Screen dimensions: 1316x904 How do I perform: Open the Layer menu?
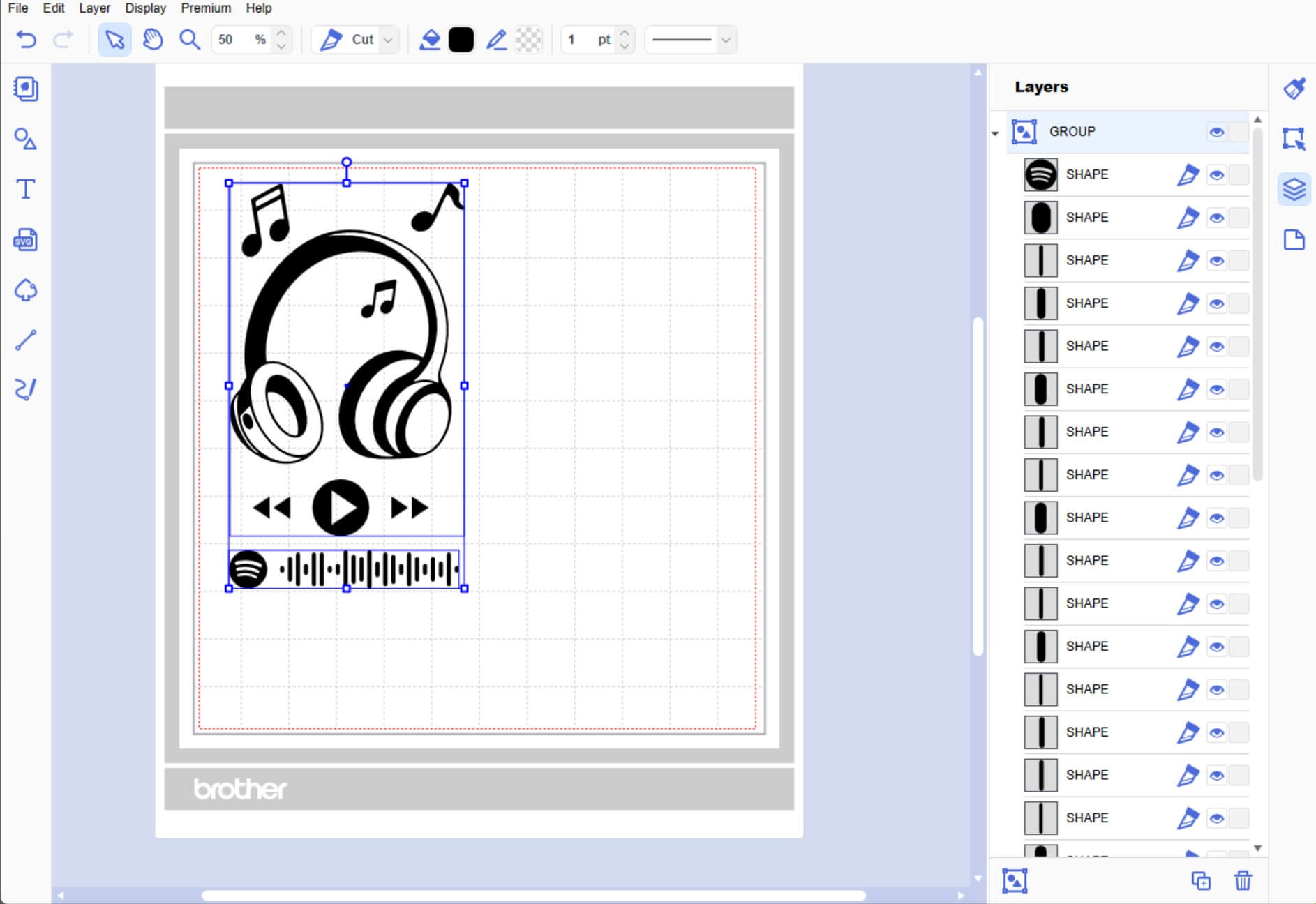[94, 8]
